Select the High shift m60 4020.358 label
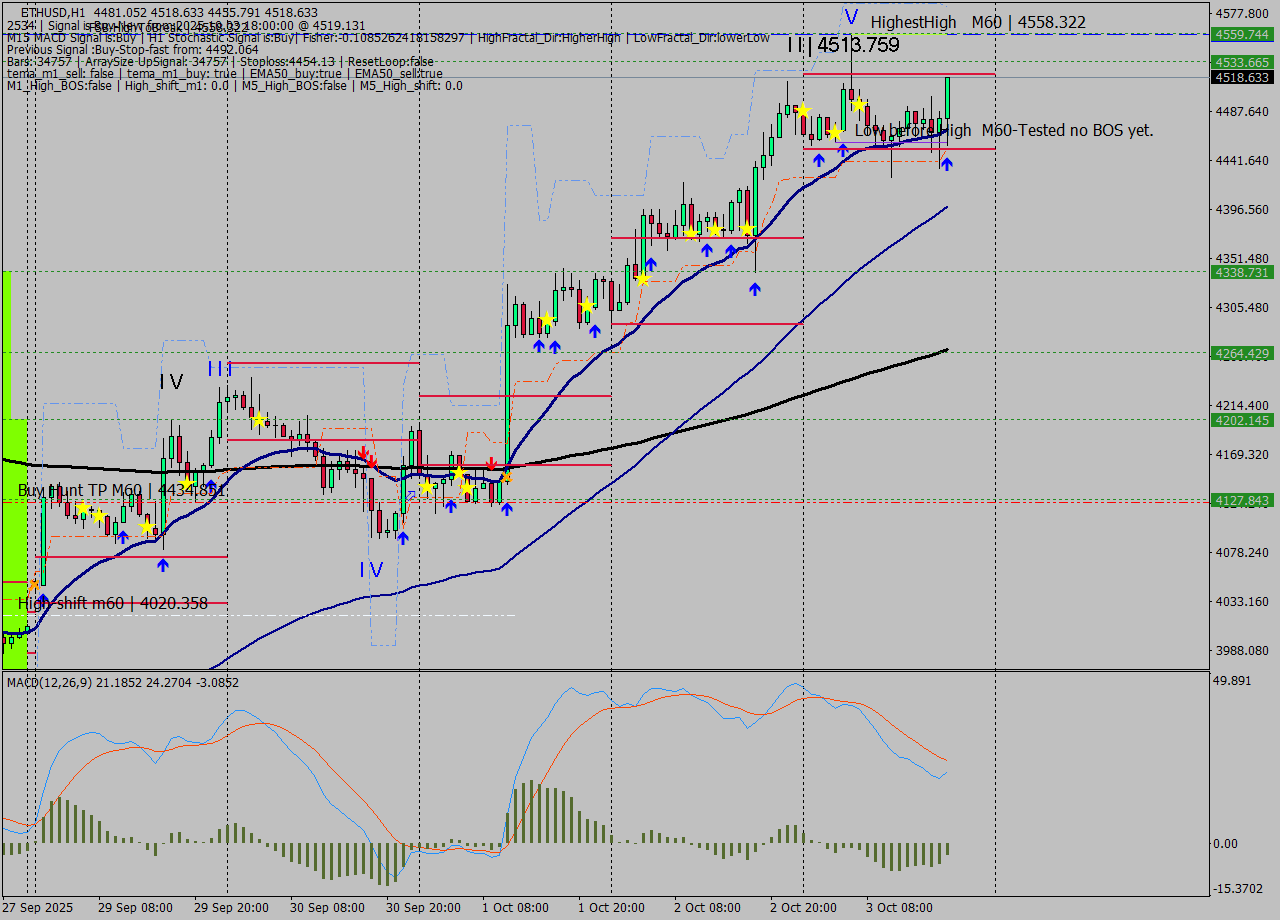 click(x=112, y=603)
